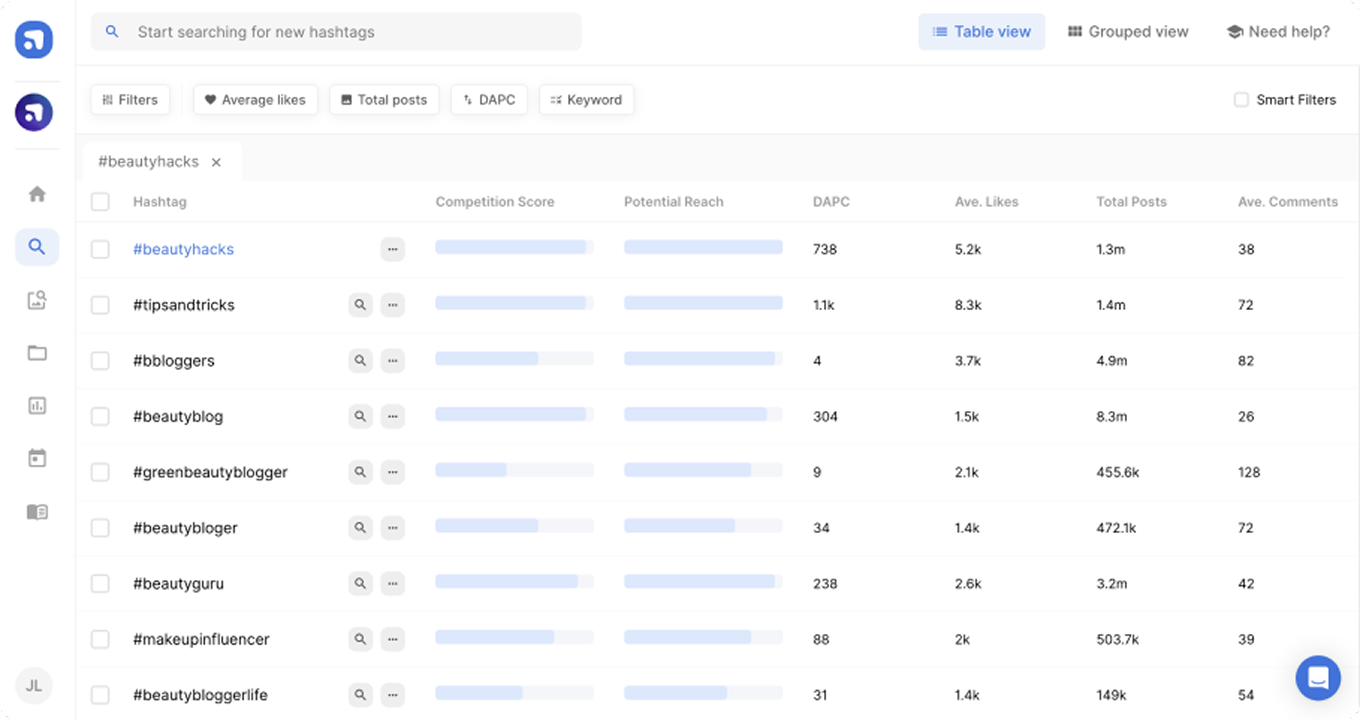Check the box for #bbloggers row

pos(100,361)
